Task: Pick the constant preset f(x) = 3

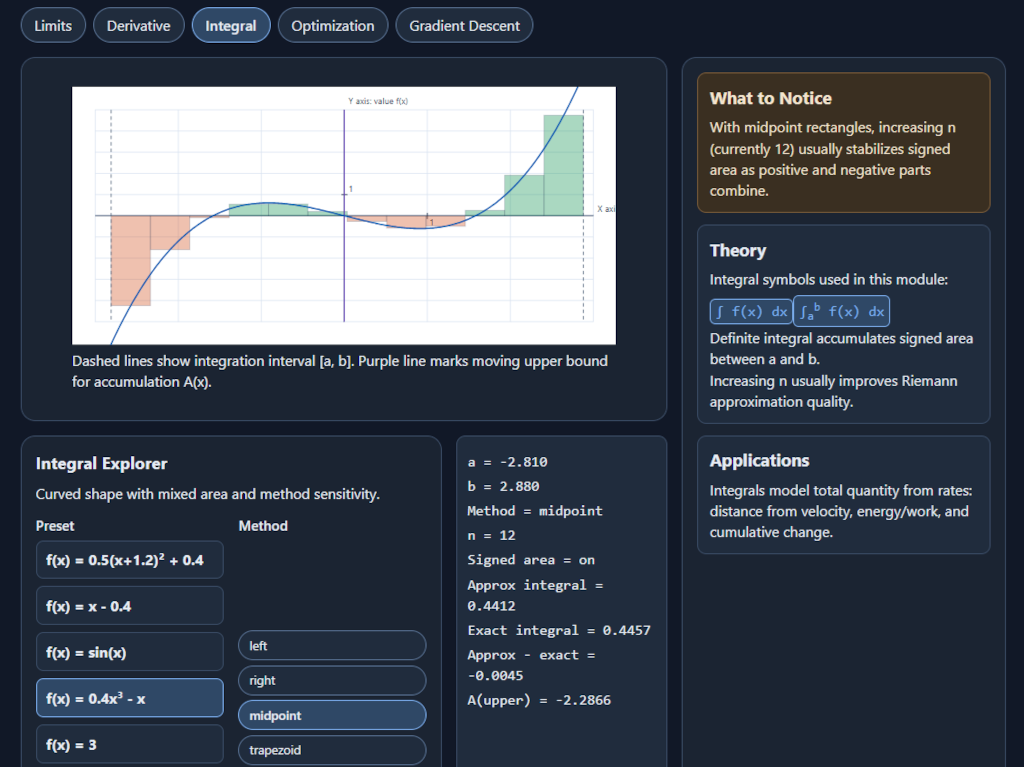Action: tap(130, 744)
